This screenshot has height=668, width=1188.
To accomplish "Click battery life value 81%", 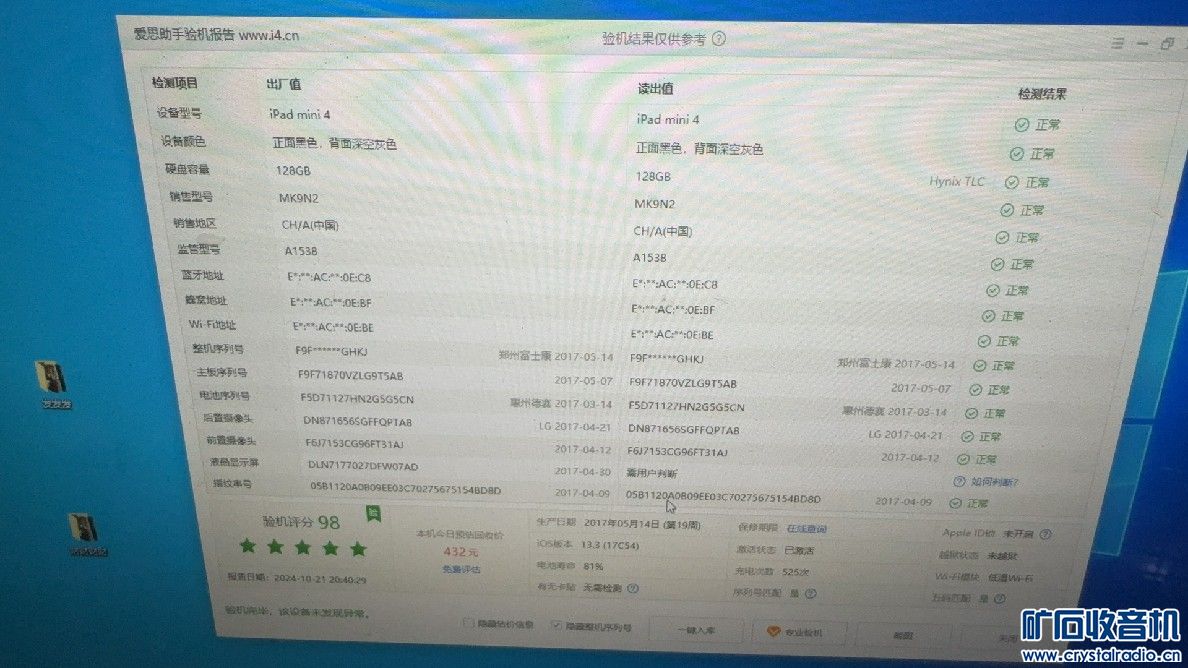I will pyautogui.click(x=593, y=567).
